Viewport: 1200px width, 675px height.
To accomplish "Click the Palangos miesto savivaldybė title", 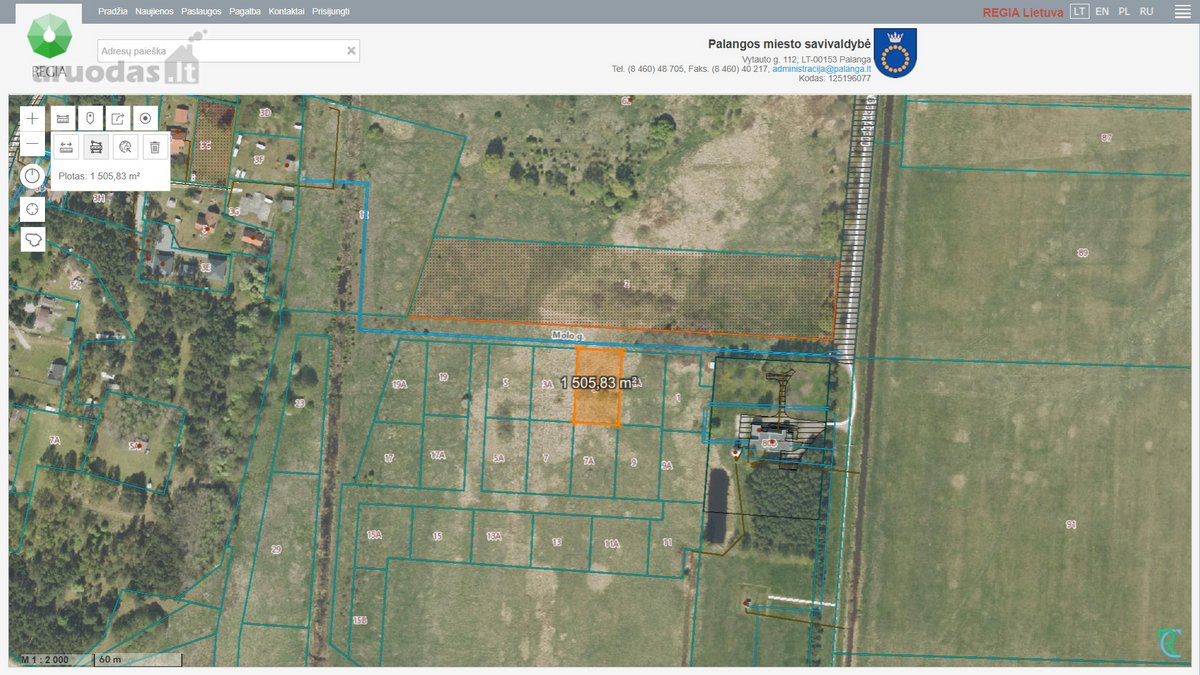I will [x=790, y=44].
